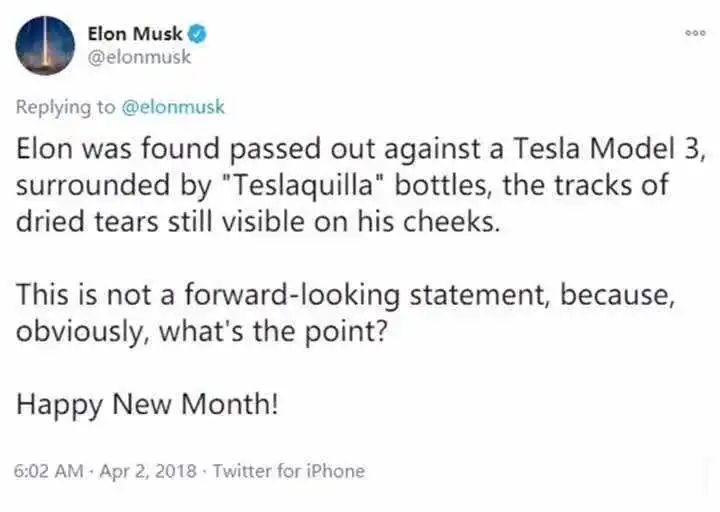Open the tweet's more options menu
The height and width of the screenshot is (512, 720).
coord(695,32)
